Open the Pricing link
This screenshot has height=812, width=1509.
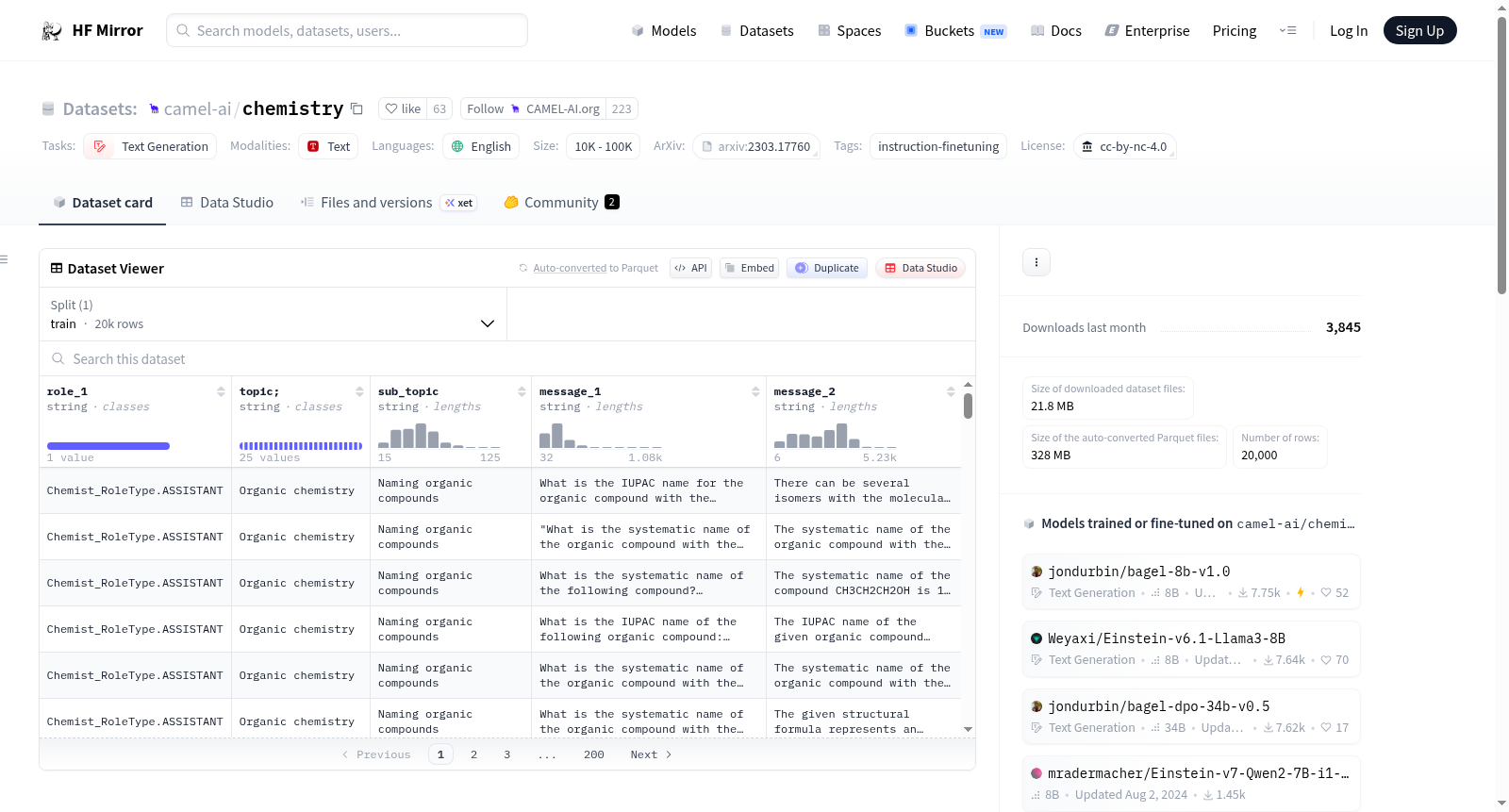1235,31
